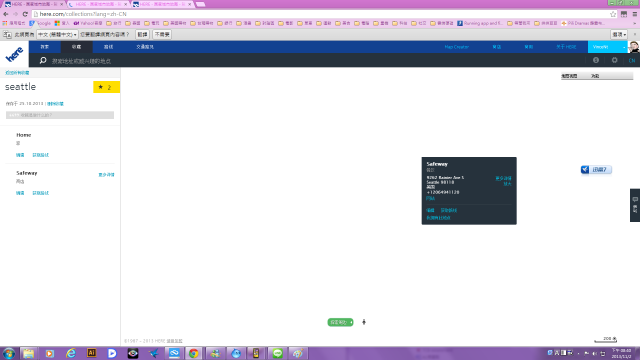Open Windows Start menu orb
This screenshot has height=360, width=640.
9,353
